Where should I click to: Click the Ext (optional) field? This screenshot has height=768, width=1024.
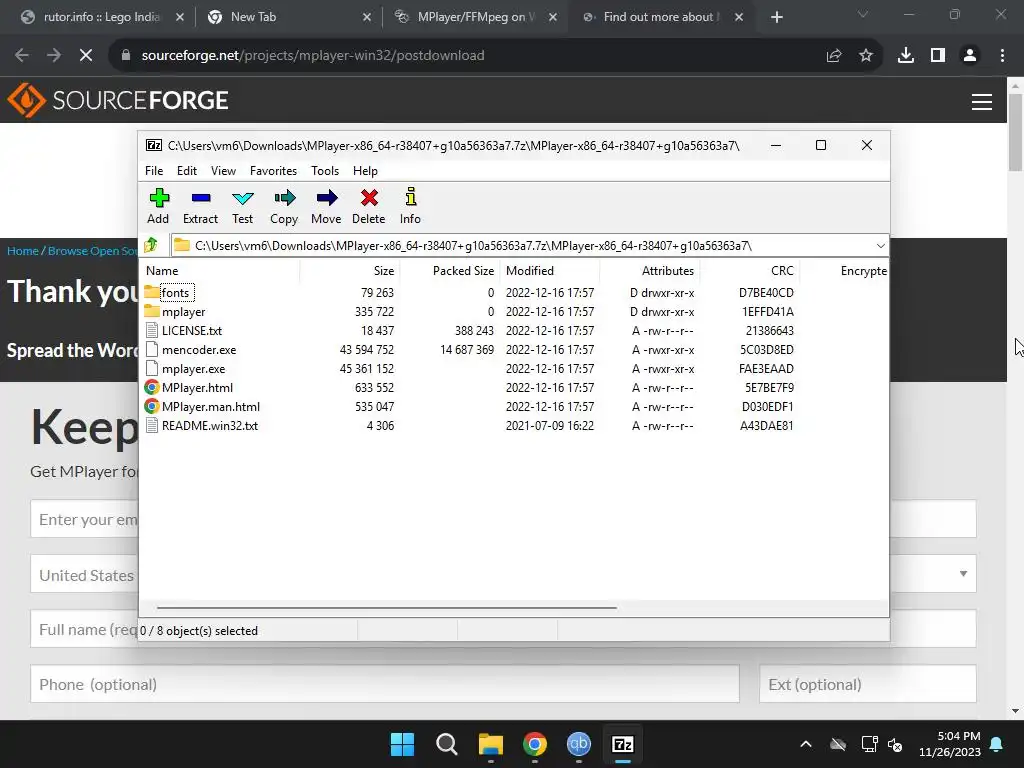pos(867,684)
